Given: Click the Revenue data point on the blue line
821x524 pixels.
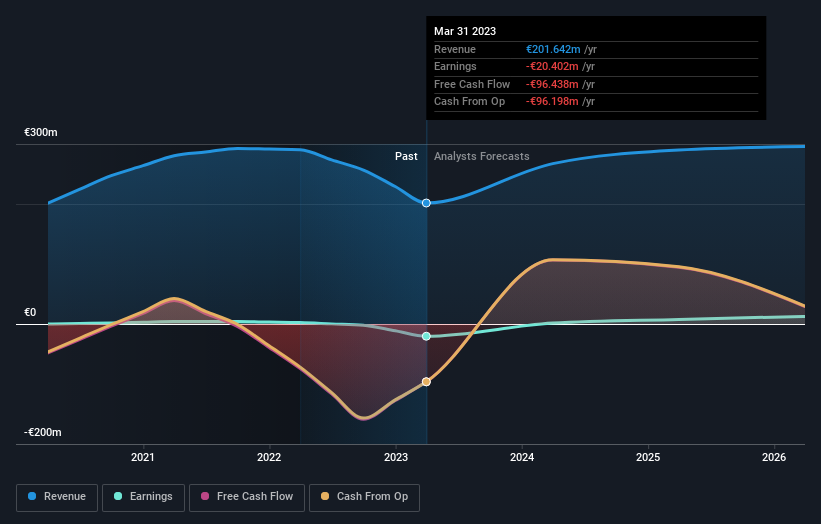Looking at the screenshot, I should [x=426, y=203].
